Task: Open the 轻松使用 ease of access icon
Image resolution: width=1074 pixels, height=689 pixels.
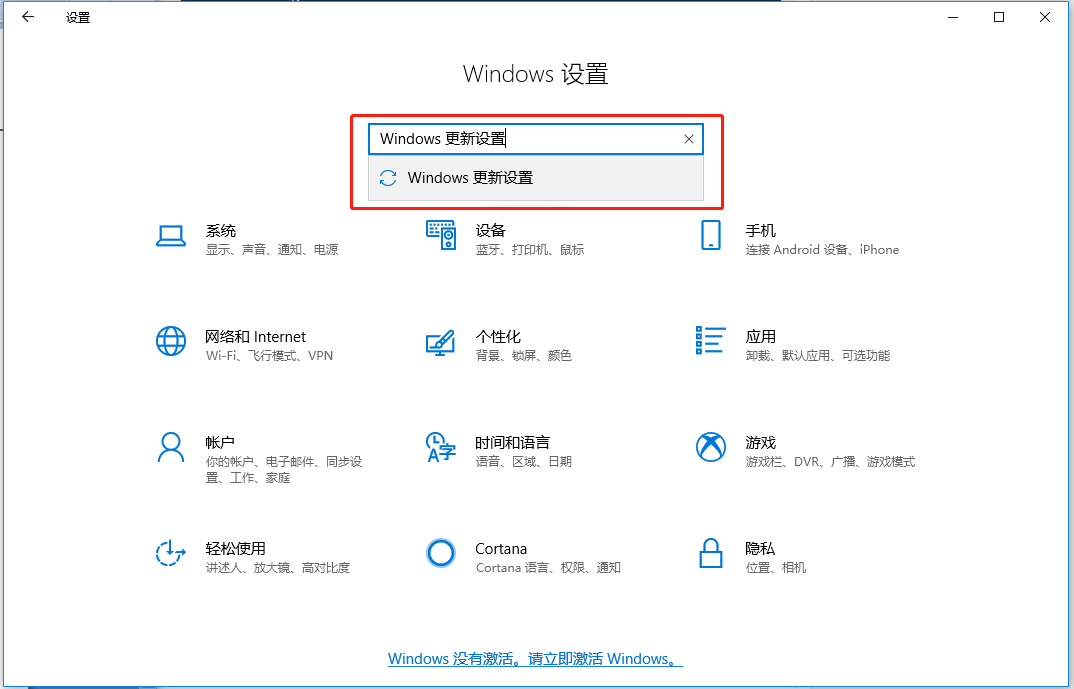Action: [170, 553]
